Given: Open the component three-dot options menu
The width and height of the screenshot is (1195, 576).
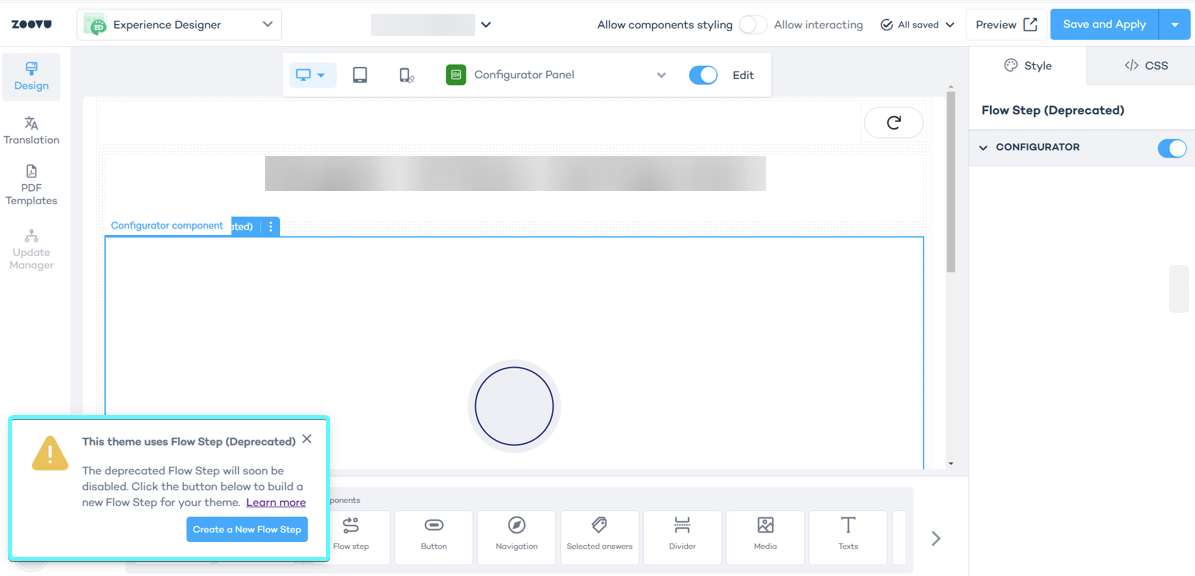Looking at the screenshot, I should point(271,227).
